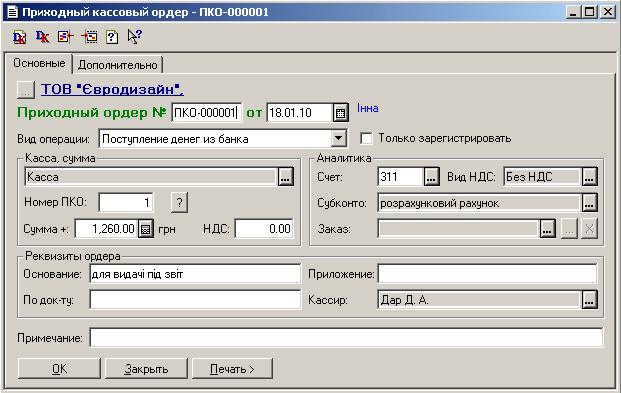Click the Закрыть button
The image size is (621, 393).
point(146,369)
